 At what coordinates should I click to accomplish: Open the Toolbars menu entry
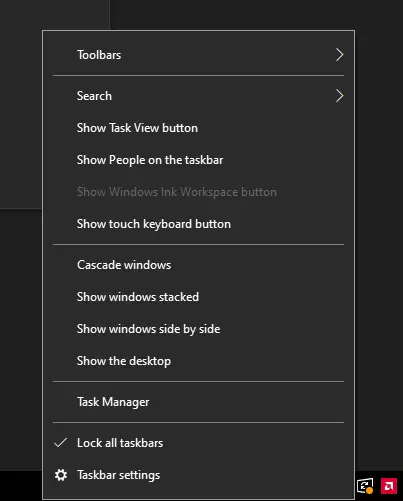pos(198,55)
